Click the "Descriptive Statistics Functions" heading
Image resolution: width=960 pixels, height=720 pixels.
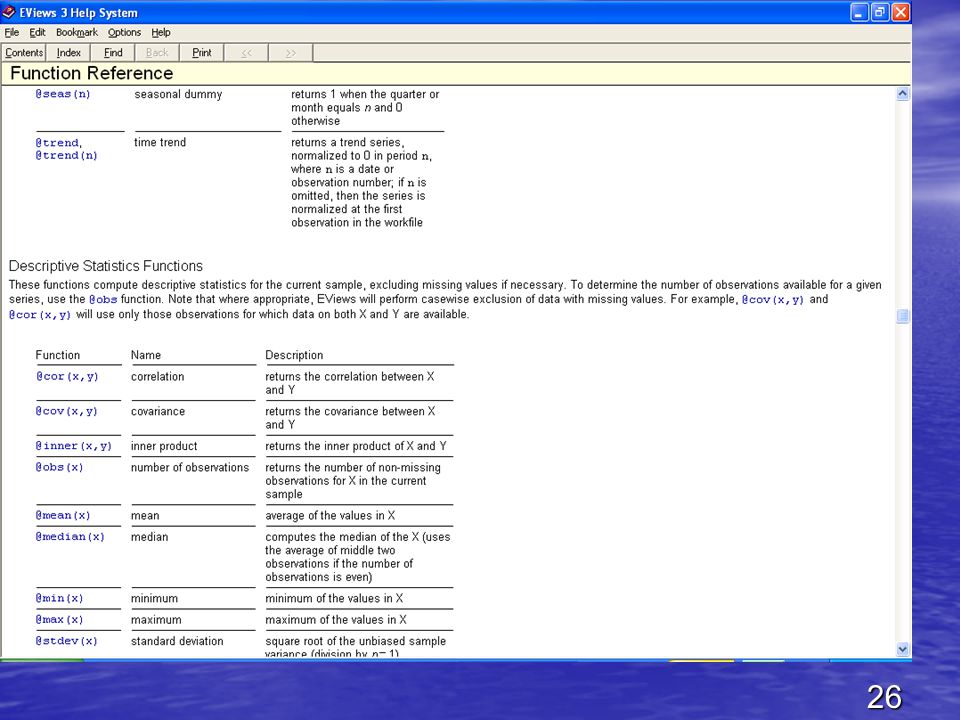[x=105, y=266]
